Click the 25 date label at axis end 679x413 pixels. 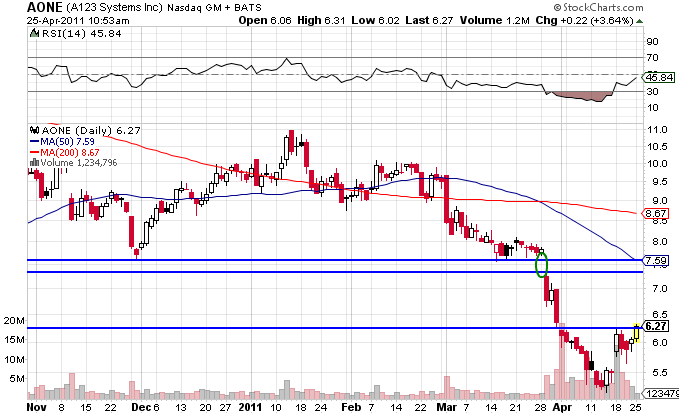click(635, 407)
